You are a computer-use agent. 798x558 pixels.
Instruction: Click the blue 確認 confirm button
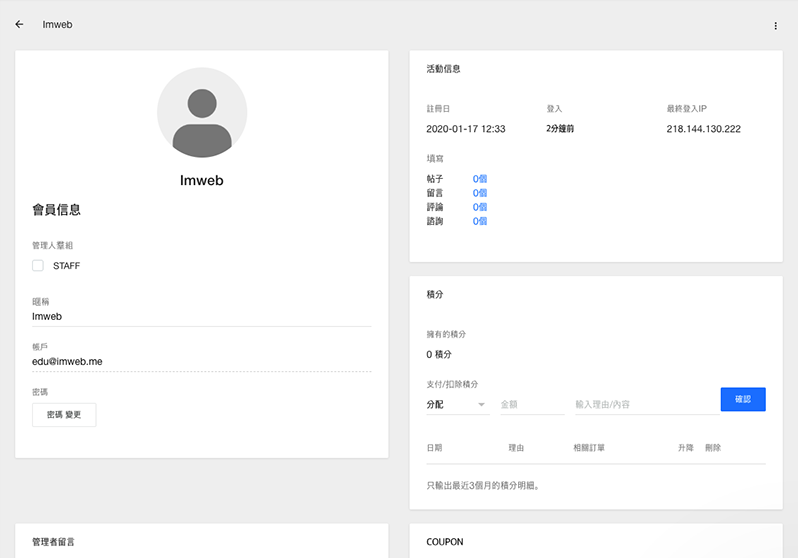pos(743,399)
